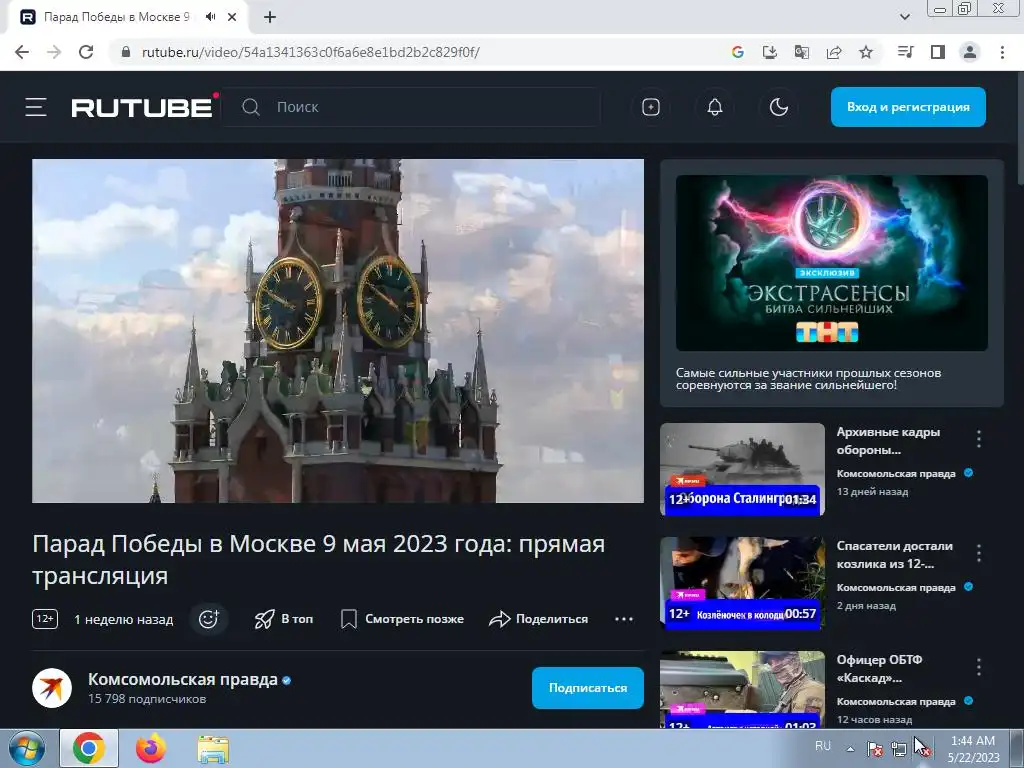View site lock information icon
This screenshot has width=1024, height=768.
click(x=126, y=52)
